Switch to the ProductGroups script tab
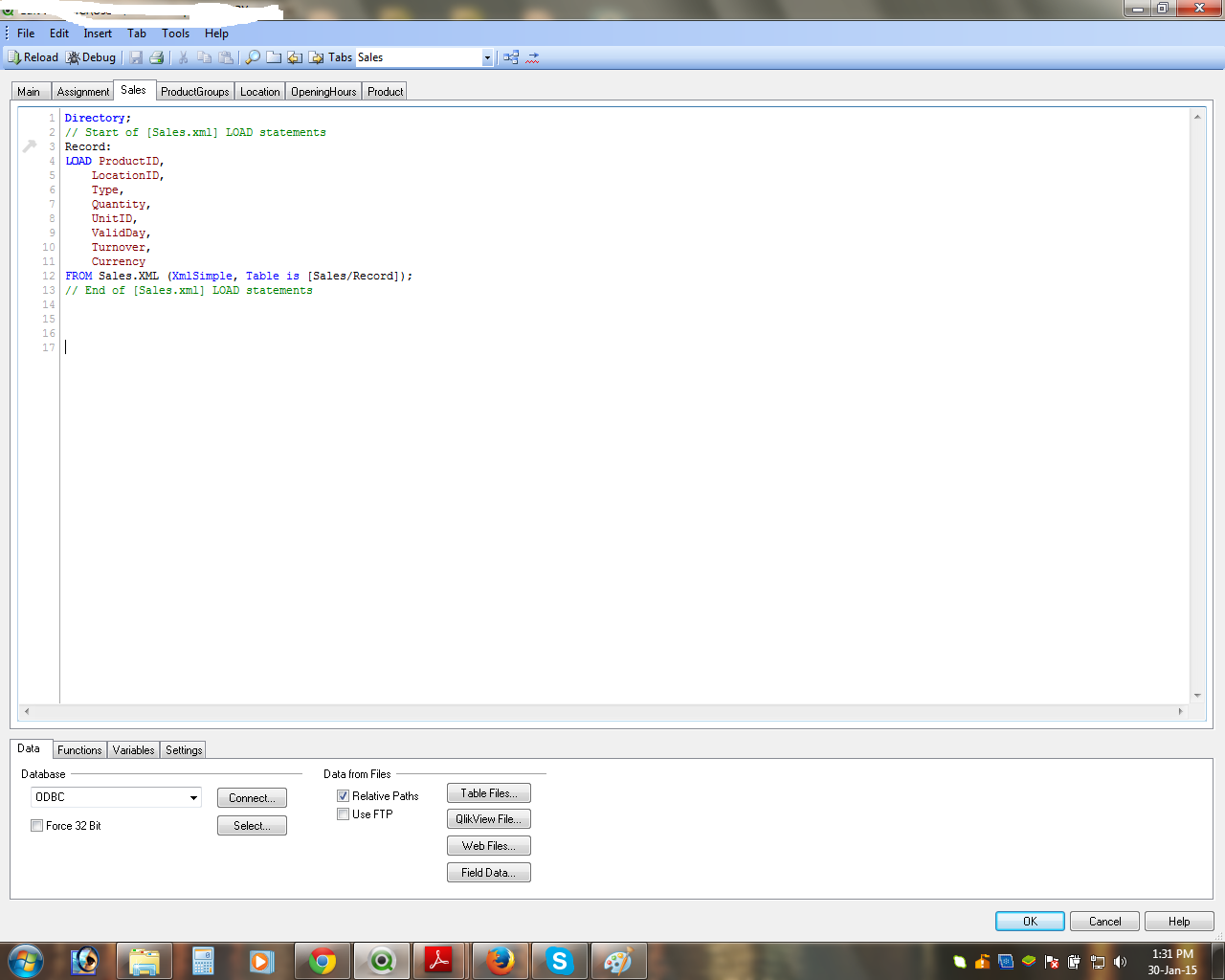Viewport: 1225px width, 980px height. (x=195, y=92)
